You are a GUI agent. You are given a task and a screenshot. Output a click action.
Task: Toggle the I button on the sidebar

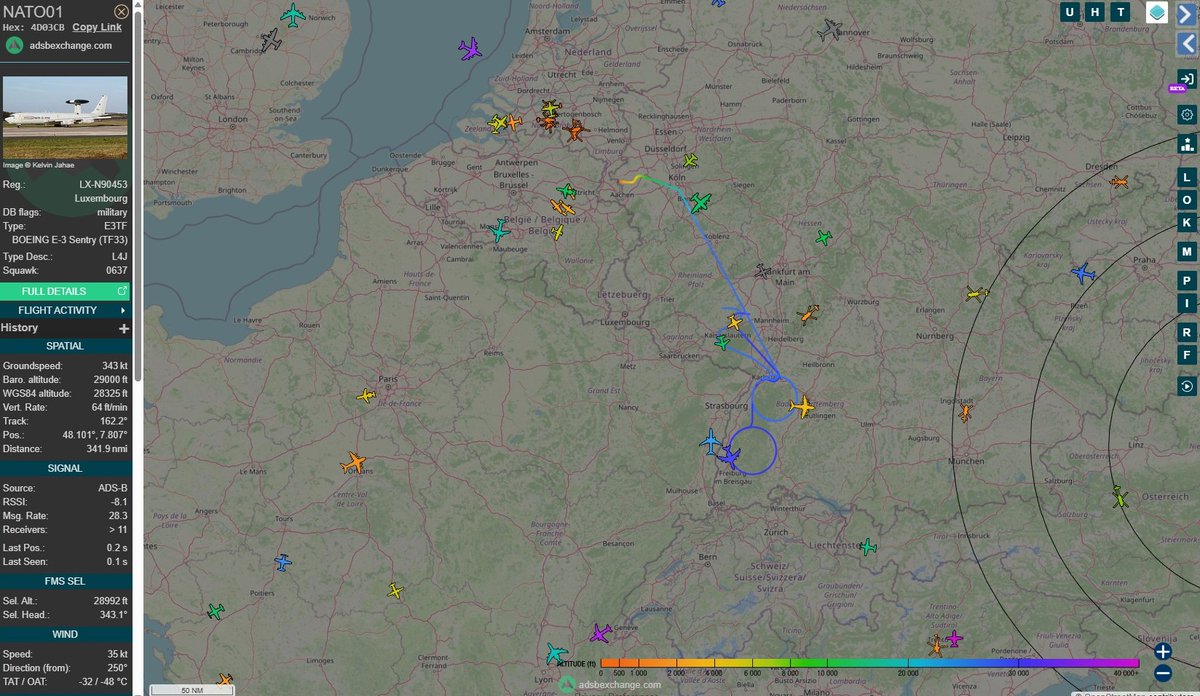[x=1187, y=303]
